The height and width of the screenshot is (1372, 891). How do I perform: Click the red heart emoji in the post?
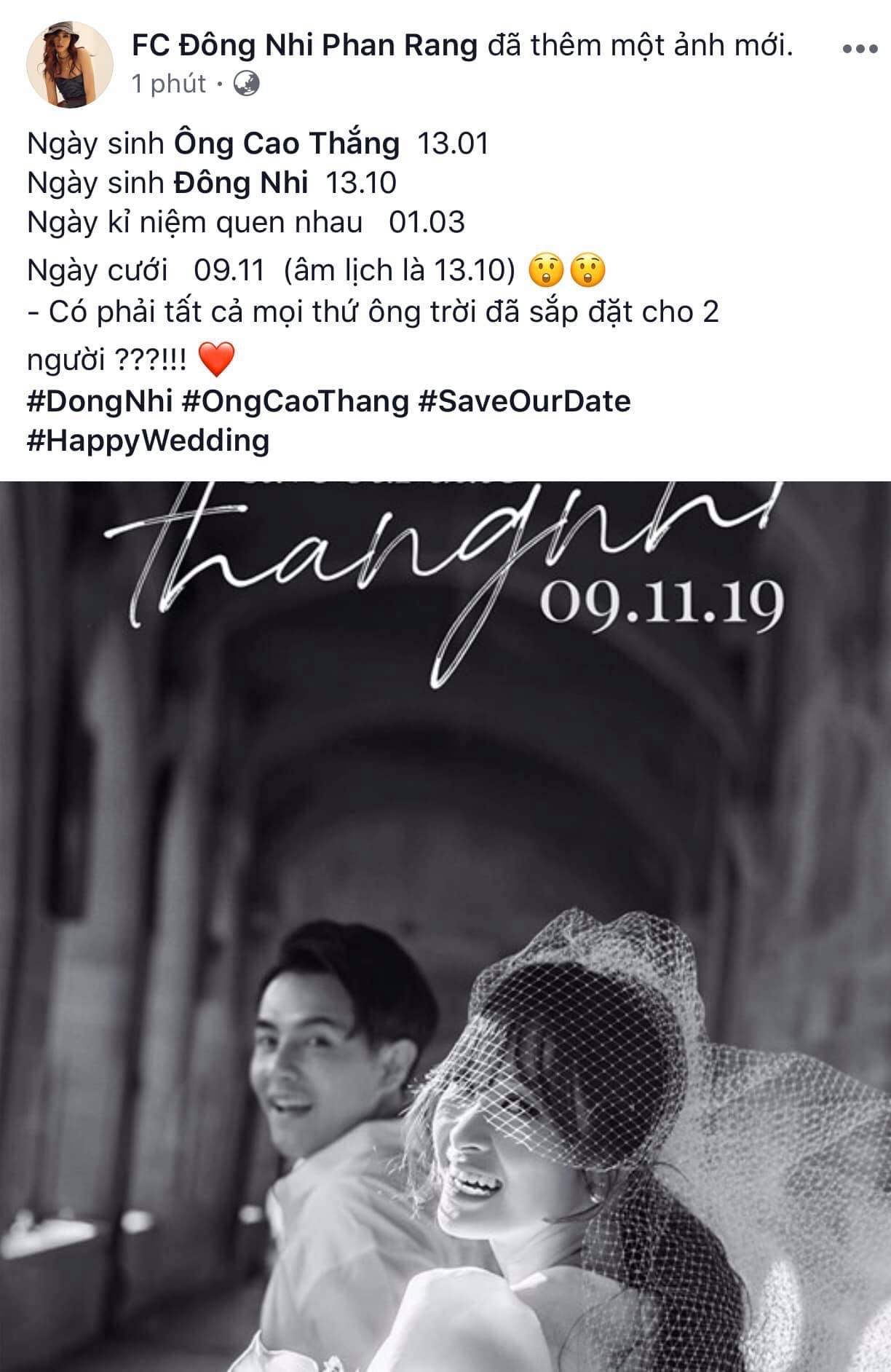point(216,360)
